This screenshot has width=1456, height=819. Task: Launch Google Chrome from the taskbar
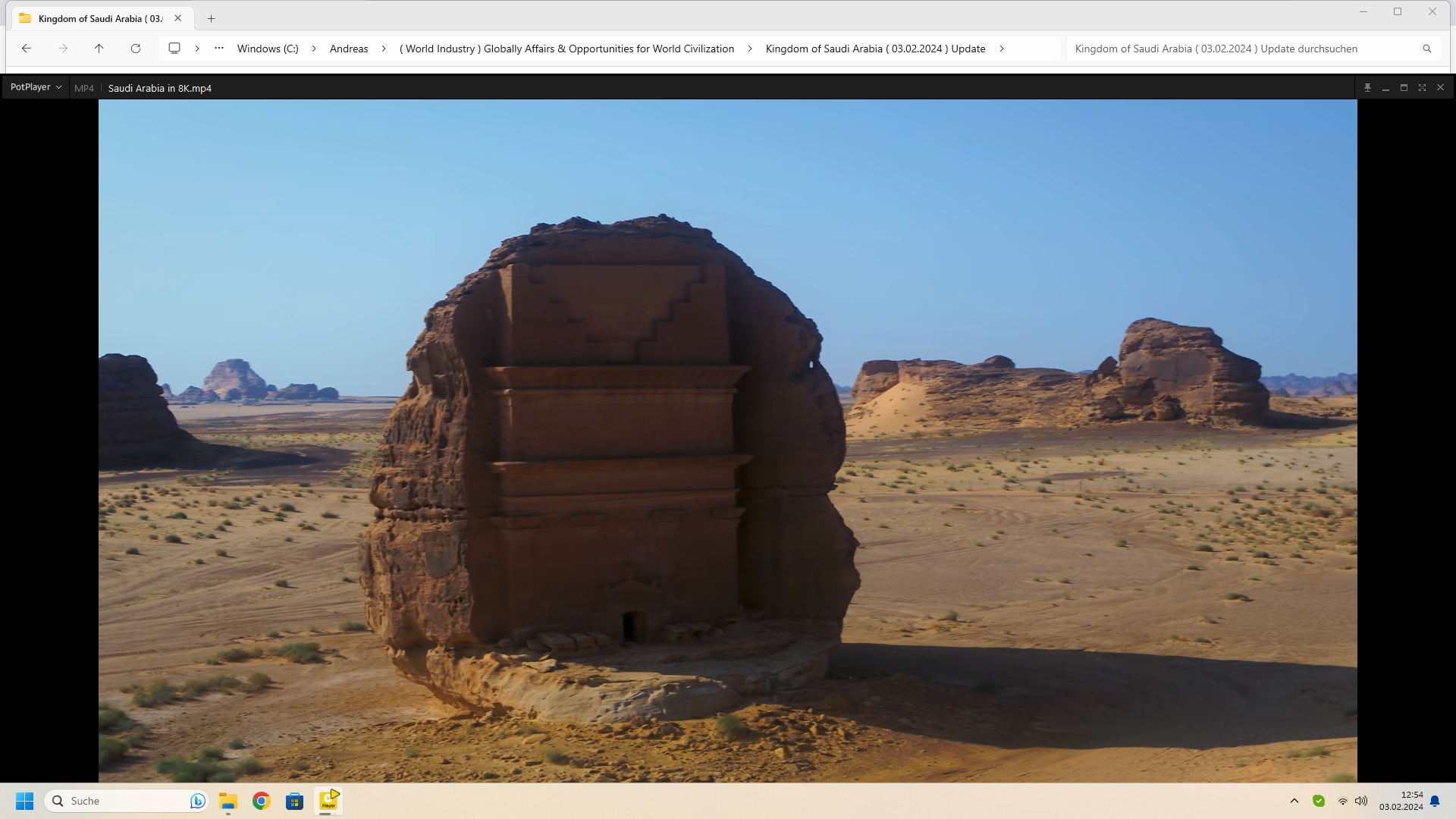[x=262, y=801]
